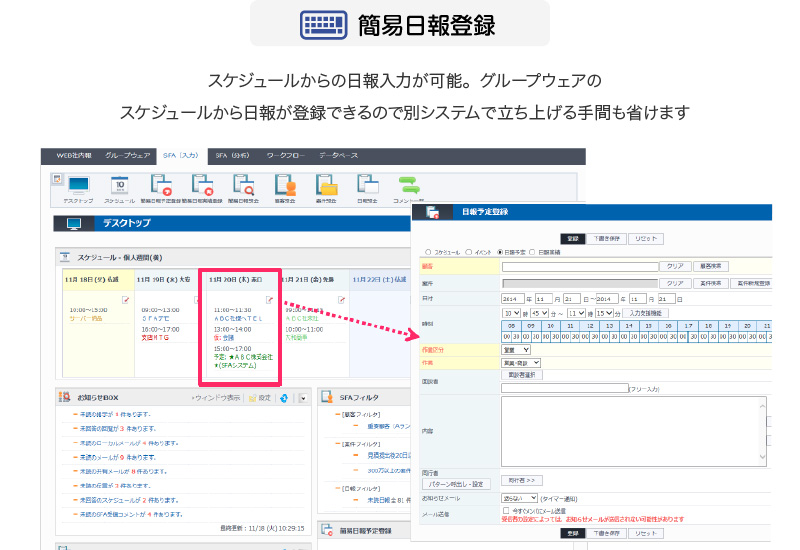Click the 顧客検索 button
The width and height of the screenshot is (800, 550).
pyautogui.click(x=710, y=267)
